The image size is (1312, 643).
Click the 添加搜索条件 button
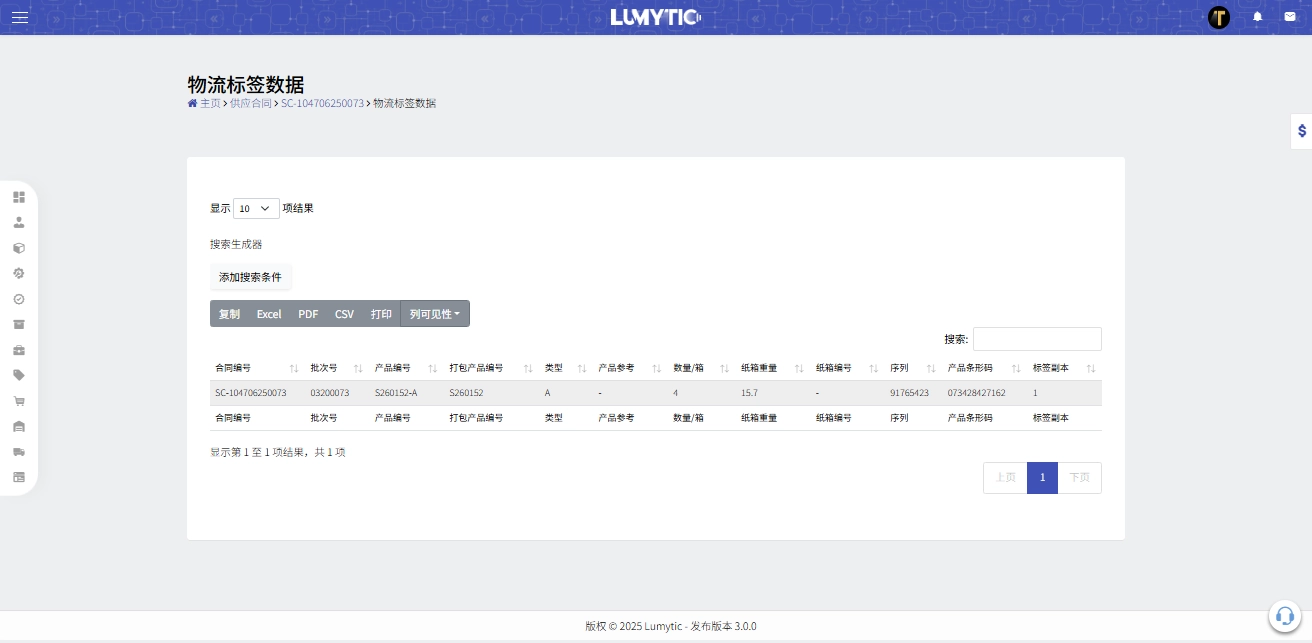pyautogui.click(x=250, y=277)
